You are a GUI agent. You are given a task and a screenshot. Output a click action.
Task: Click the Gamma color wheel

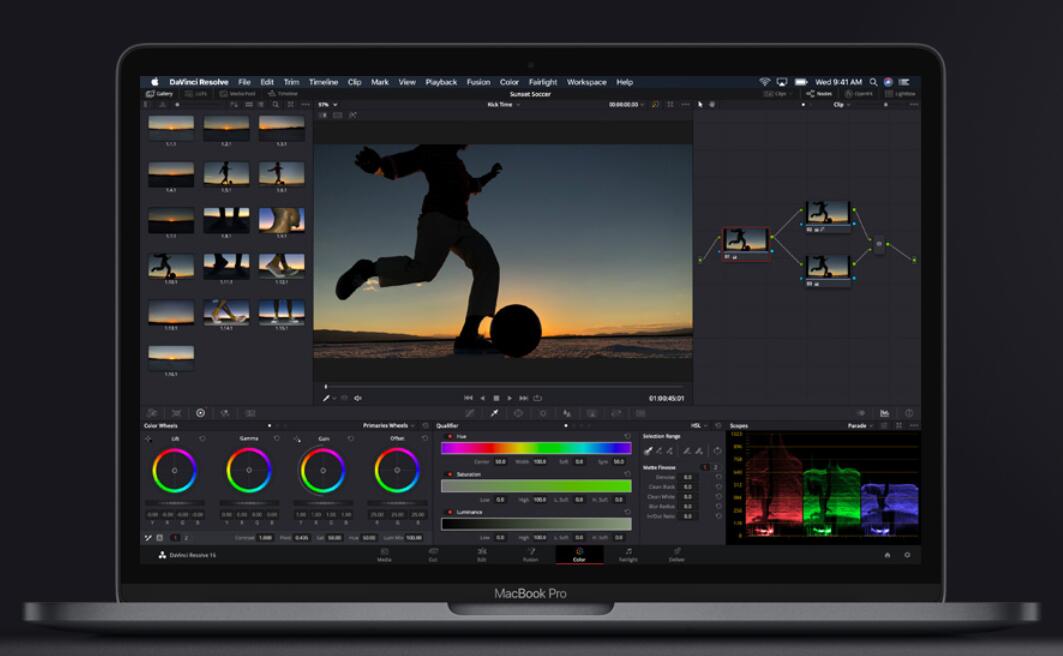[x=248, y=470]
